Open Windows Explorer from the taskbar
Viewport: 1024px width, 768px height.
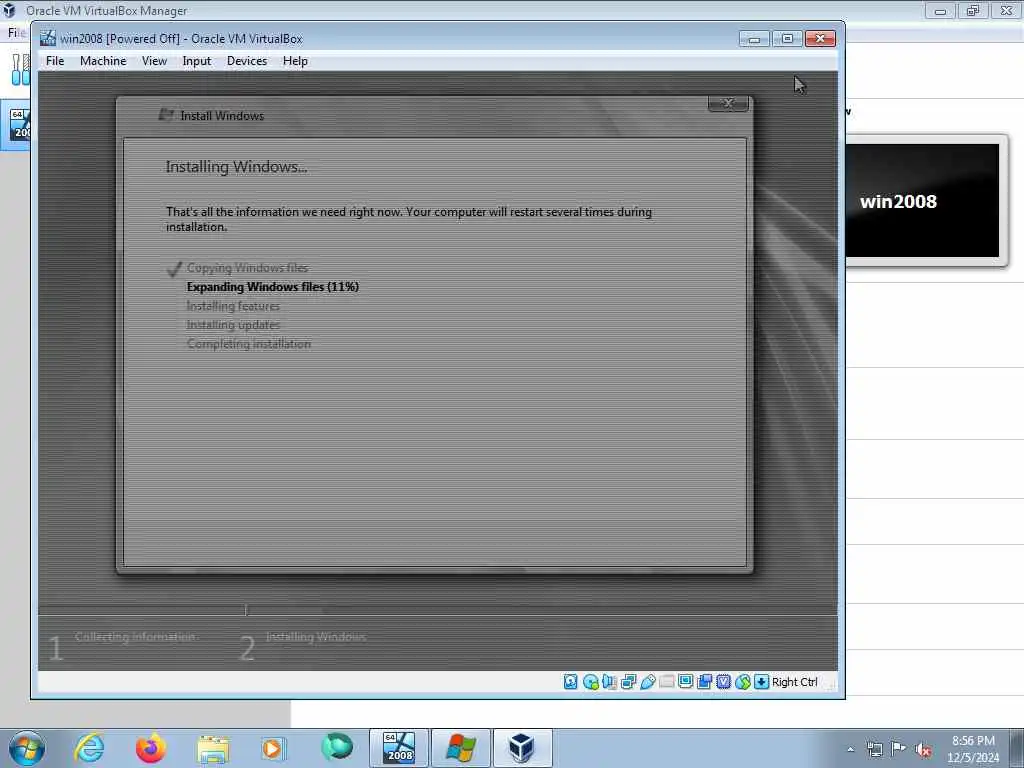[x=213, y=749]
